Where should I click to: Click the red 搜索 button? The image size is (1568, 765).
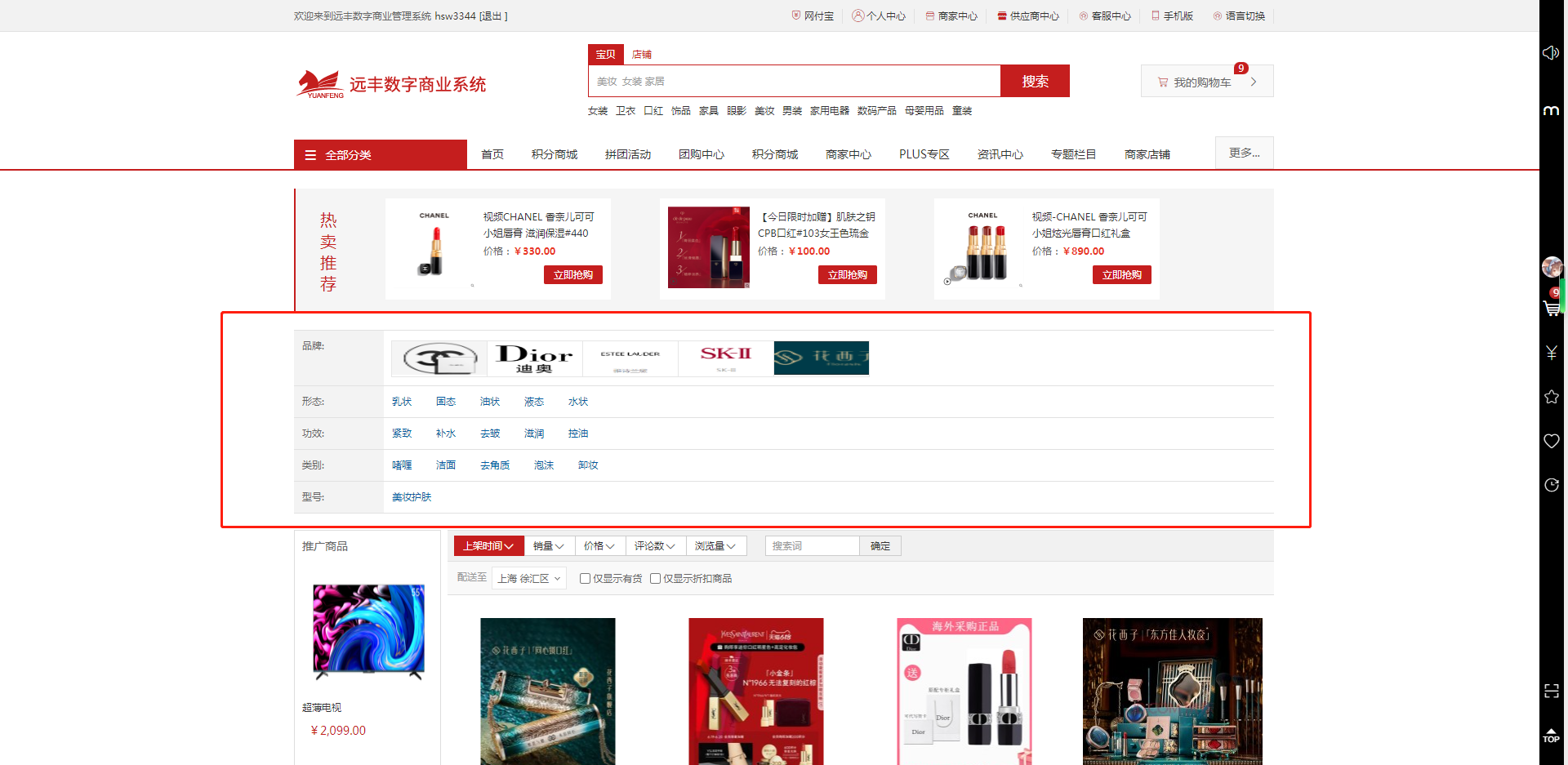point(1035,81)
